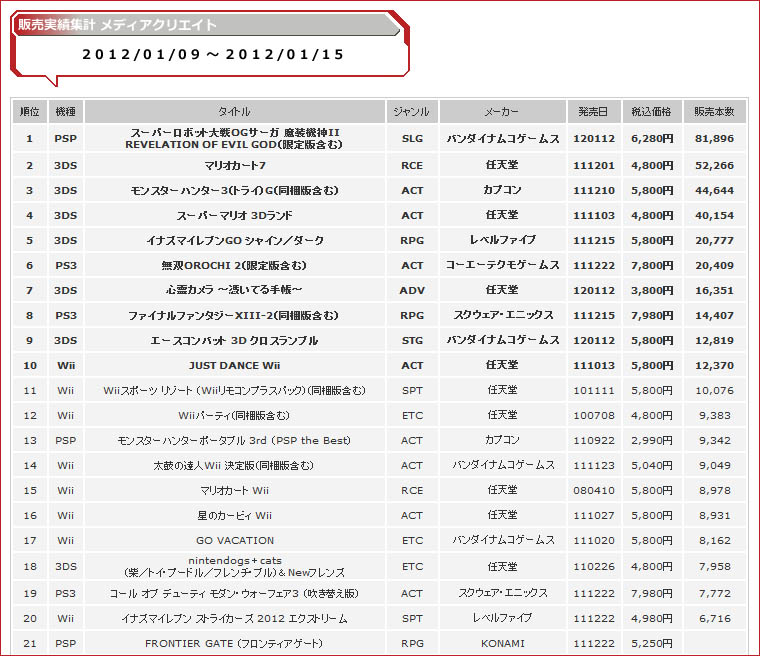
Task: Click maker カプコン in the Monster Hunter 3G row
Action: tap(502, 190)
